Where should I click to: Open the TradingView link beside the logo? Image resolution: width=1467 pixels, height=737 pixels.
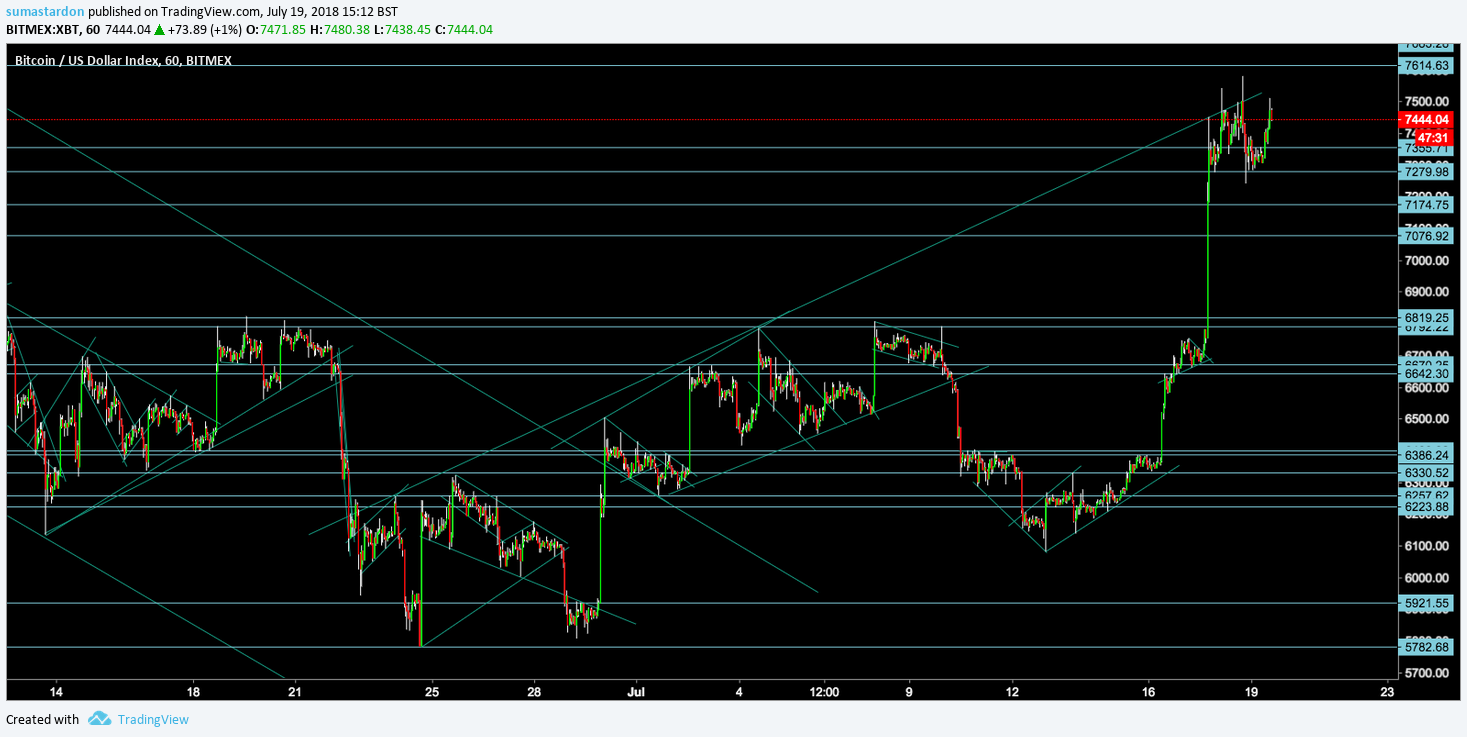click(153, 719)
